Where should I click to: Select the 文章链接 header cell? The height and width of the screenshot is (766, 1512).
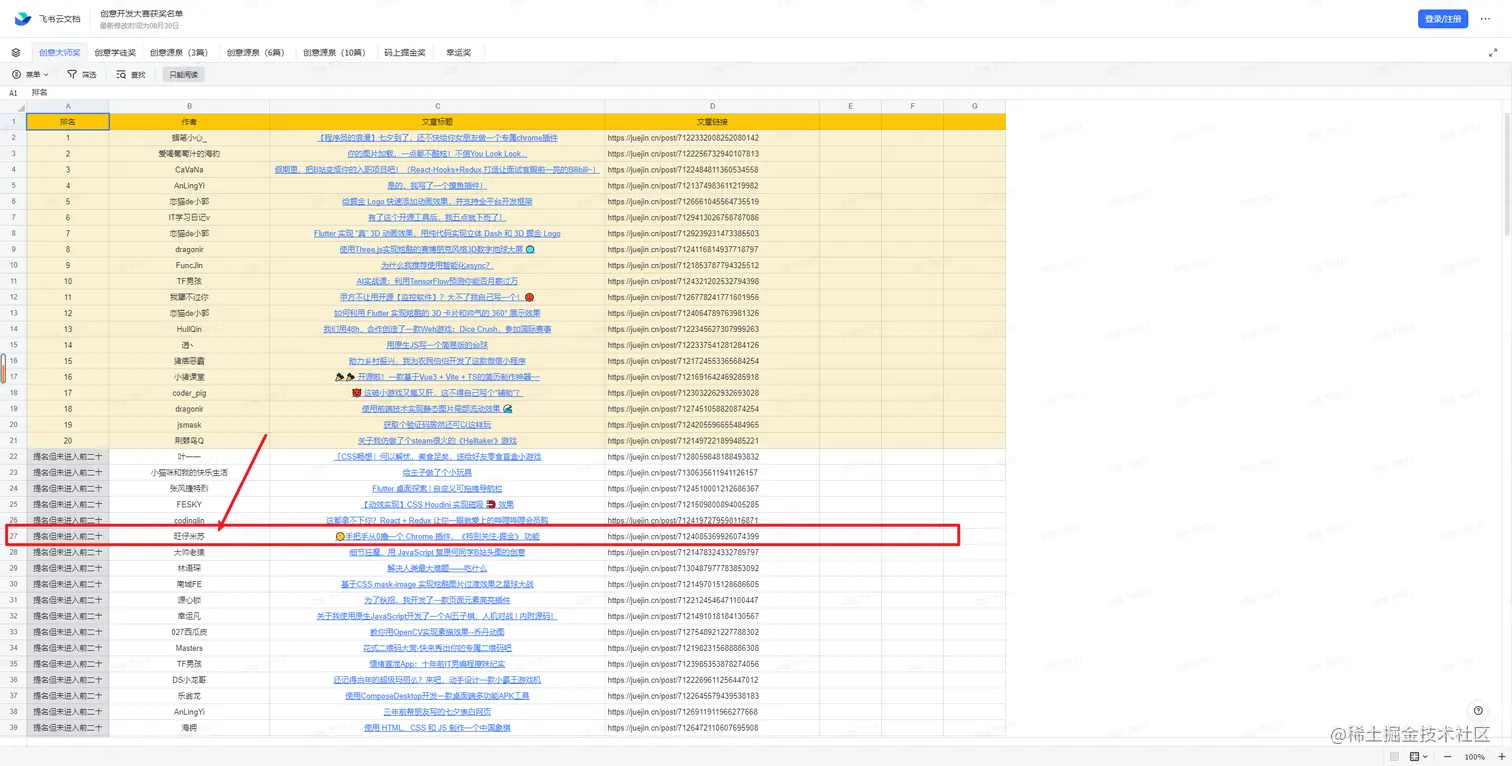[712, 121]
